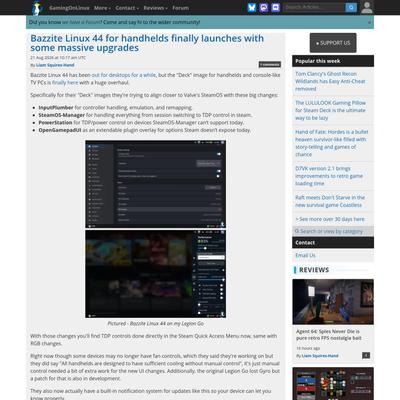Click the GamingOnLinux penguin logo
The width and height of the screenshot is (400, 400).
[x=37, y=8]
